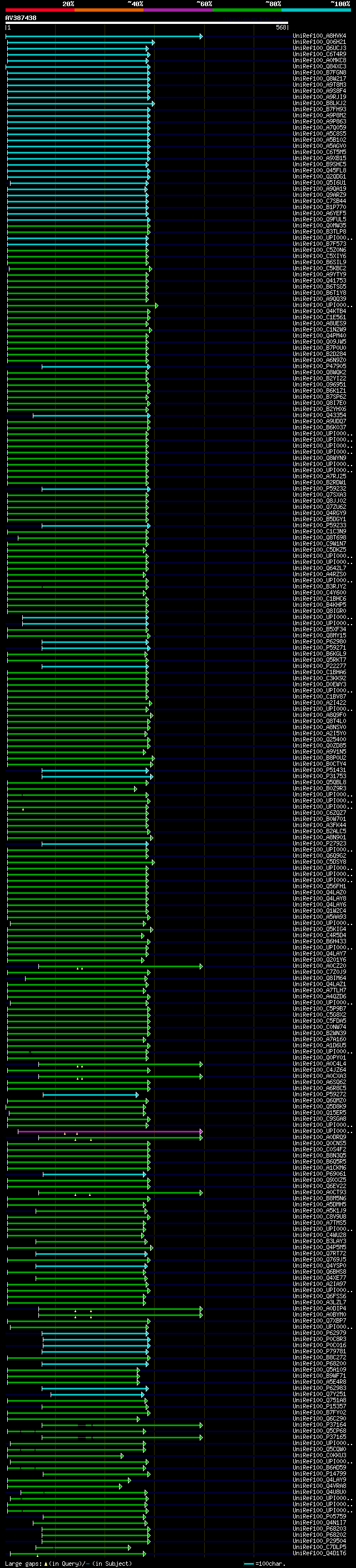Select hit label UniRef100_P31753
The image size is (356, 1568).
click(319, 776)
